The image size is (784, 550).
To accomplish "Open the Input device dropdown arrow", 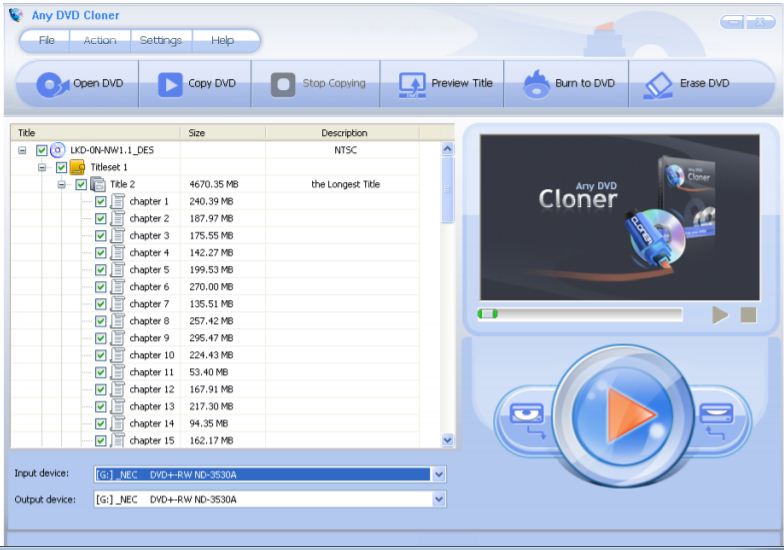I will pyautogui.click(x=438, y=474).
